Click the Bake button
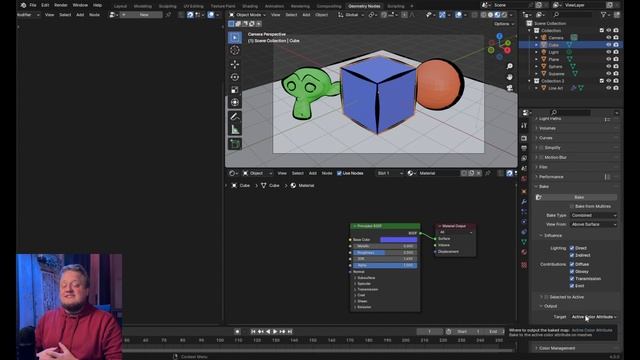 pyautogui.click(x=578, y=198)
